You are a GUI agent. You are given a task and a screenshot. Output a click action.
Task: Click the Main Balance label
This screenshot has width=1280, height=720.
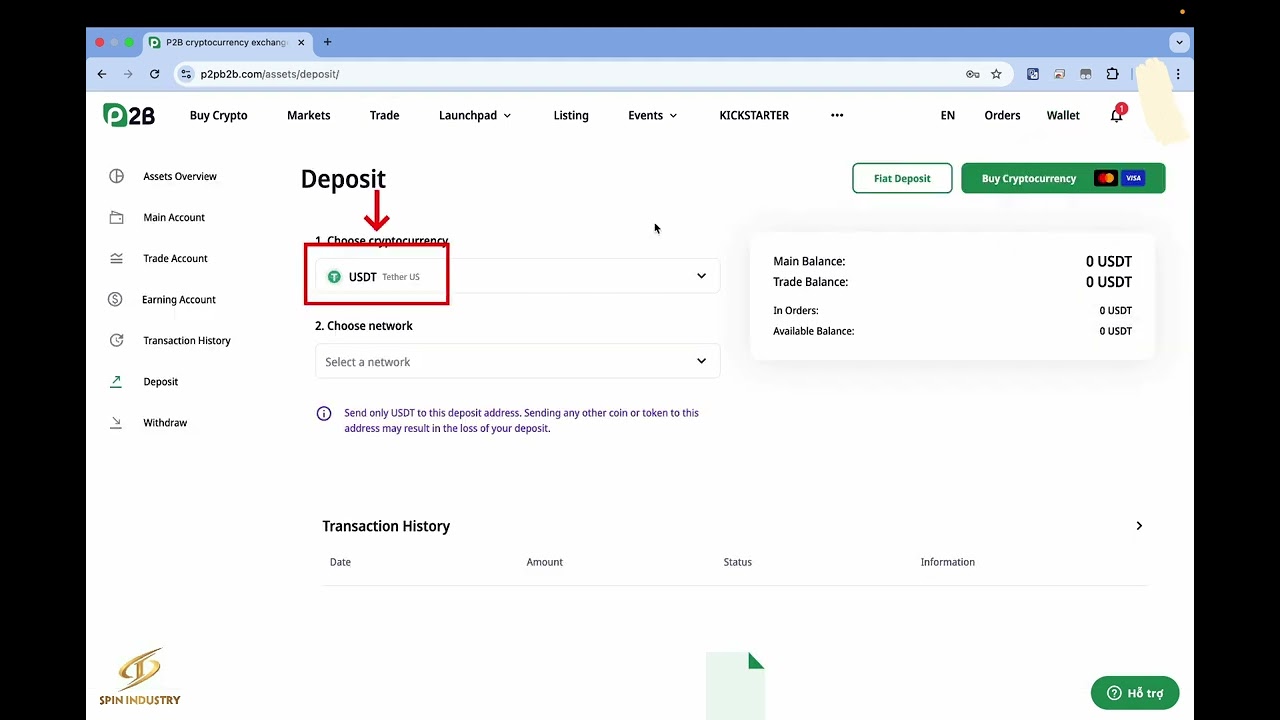click(809, 261)
